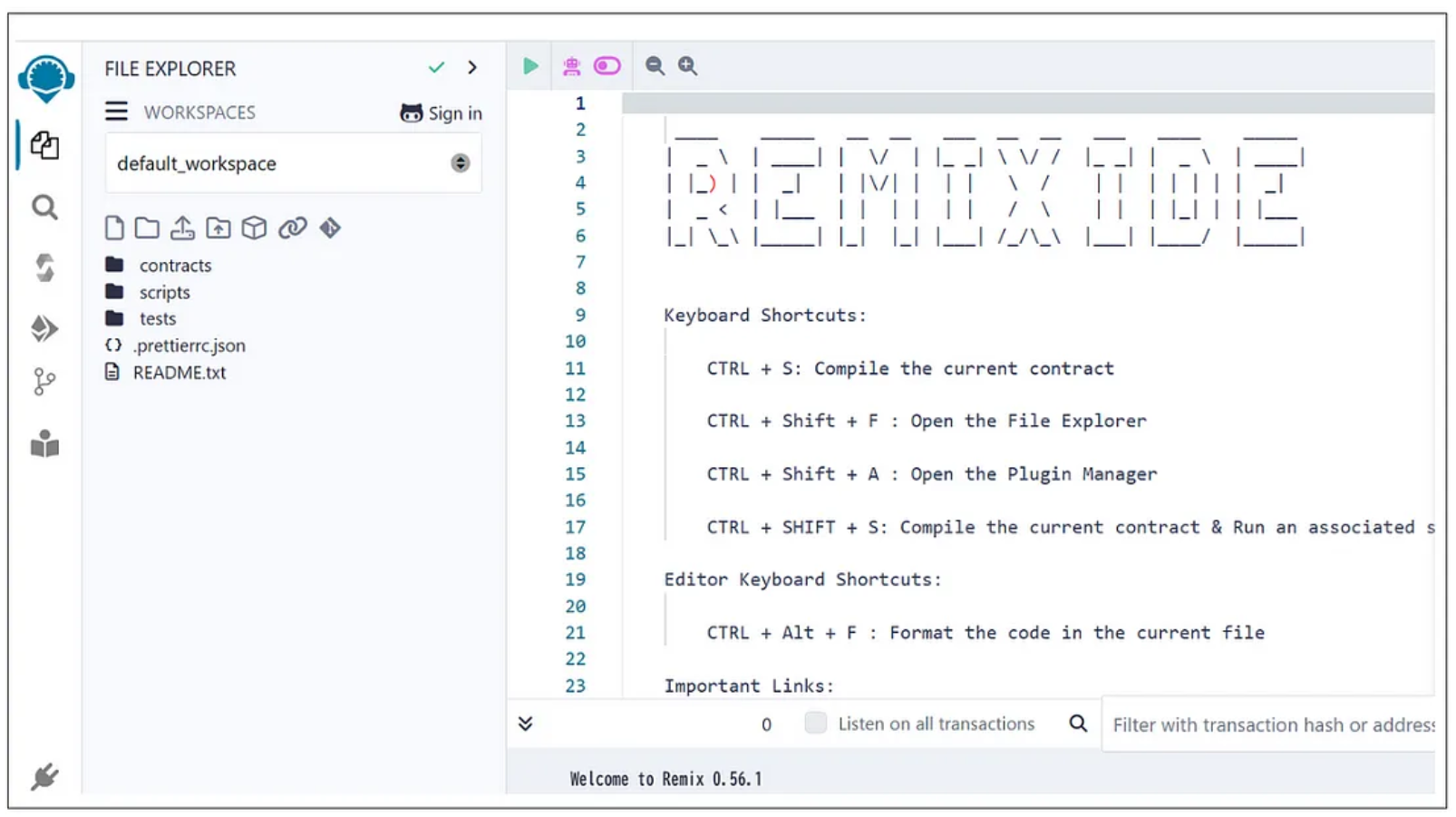This screenshot has height=817, width=1456.
Task: Click line number 1 in gutter
Action: point(580,103)
